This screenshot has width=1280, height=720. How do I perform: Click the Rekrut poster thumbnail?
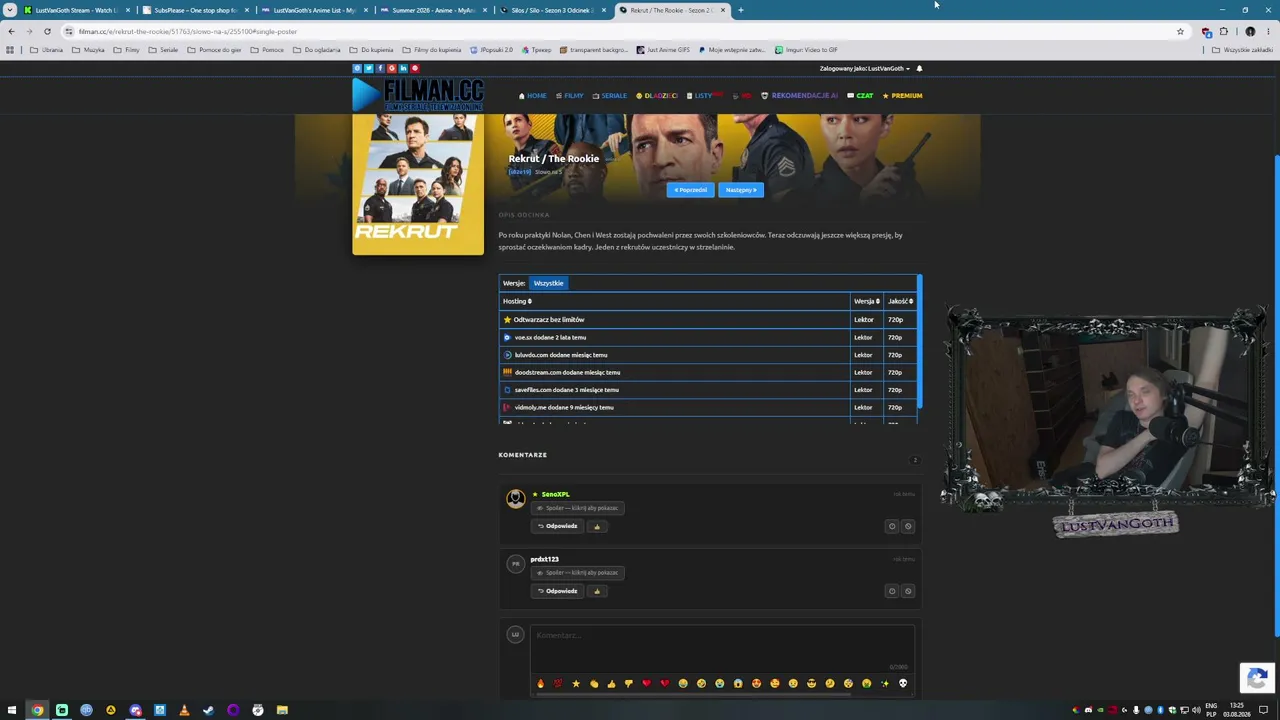(x=418, y=184)
